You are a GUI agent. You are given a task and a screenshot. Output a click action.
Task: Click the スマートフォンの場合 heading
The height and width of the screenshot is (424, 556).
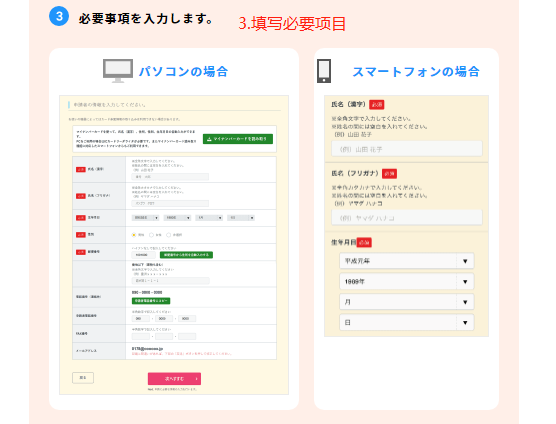coord(416,72)
